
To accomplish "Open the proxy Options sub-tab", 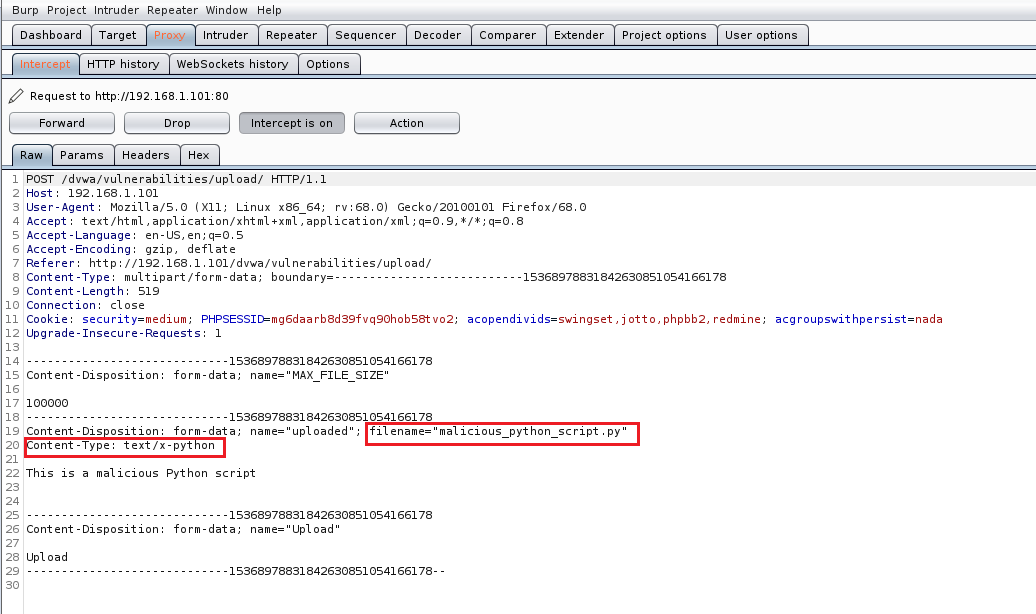I will click(328, 64).
